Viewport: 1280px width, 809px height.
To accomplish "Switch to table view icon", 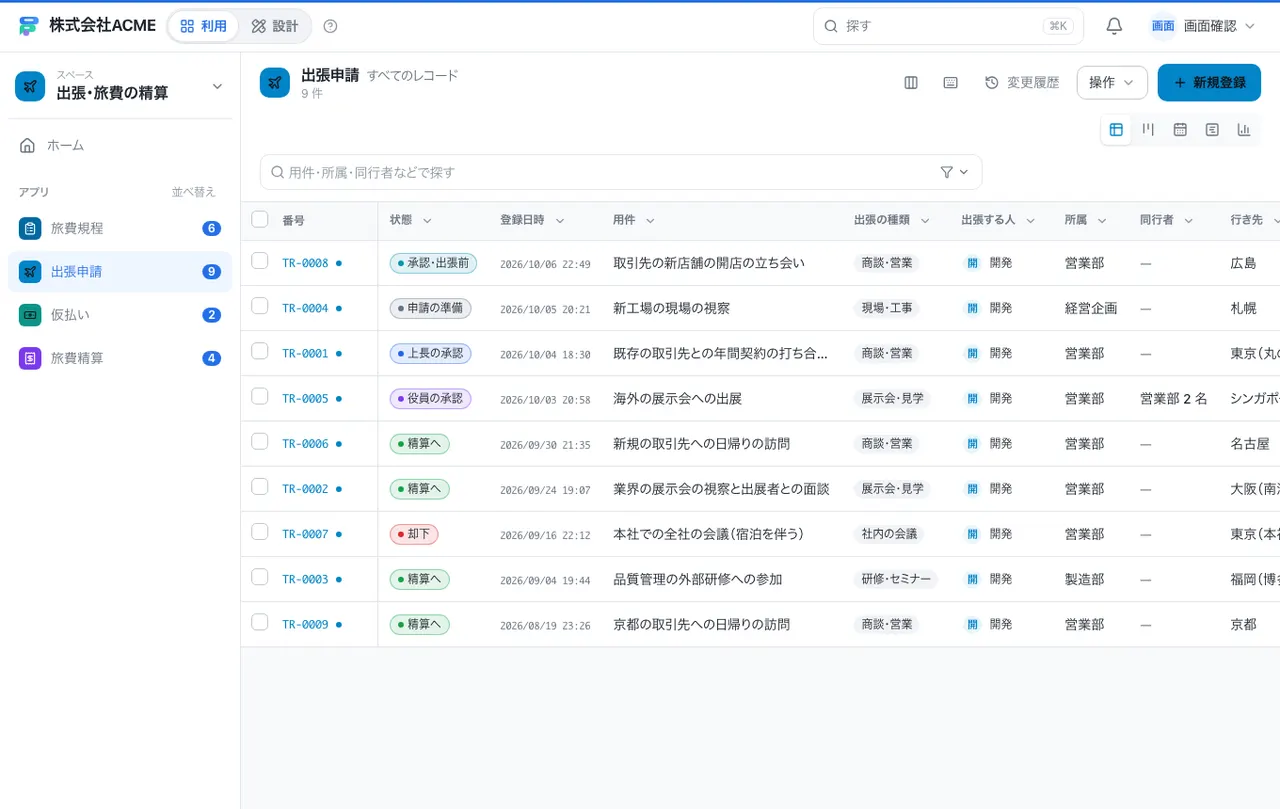I will pos(1116,129).
